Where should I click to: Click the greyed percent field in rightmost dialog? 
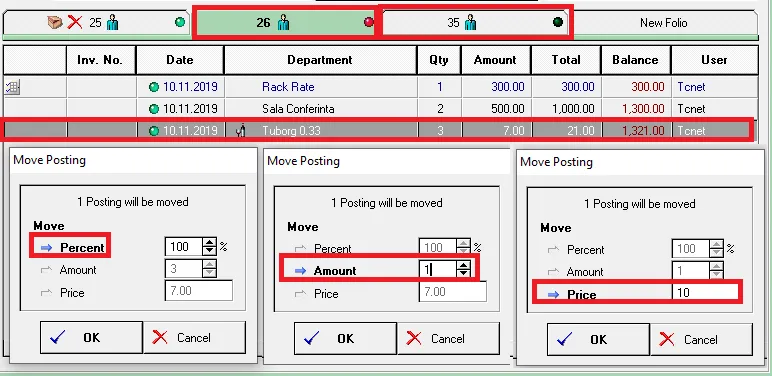(691, 249)
